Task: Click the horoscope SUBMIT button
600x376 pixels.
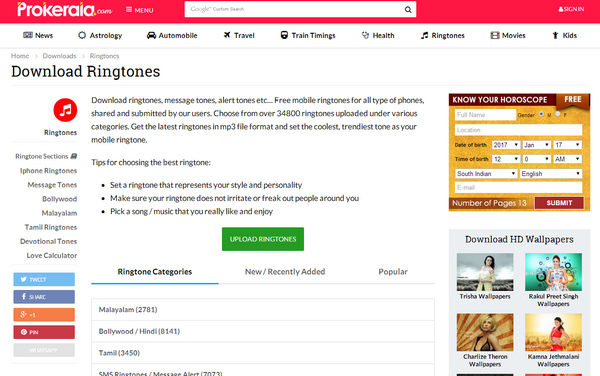Action: coord(559,203)
